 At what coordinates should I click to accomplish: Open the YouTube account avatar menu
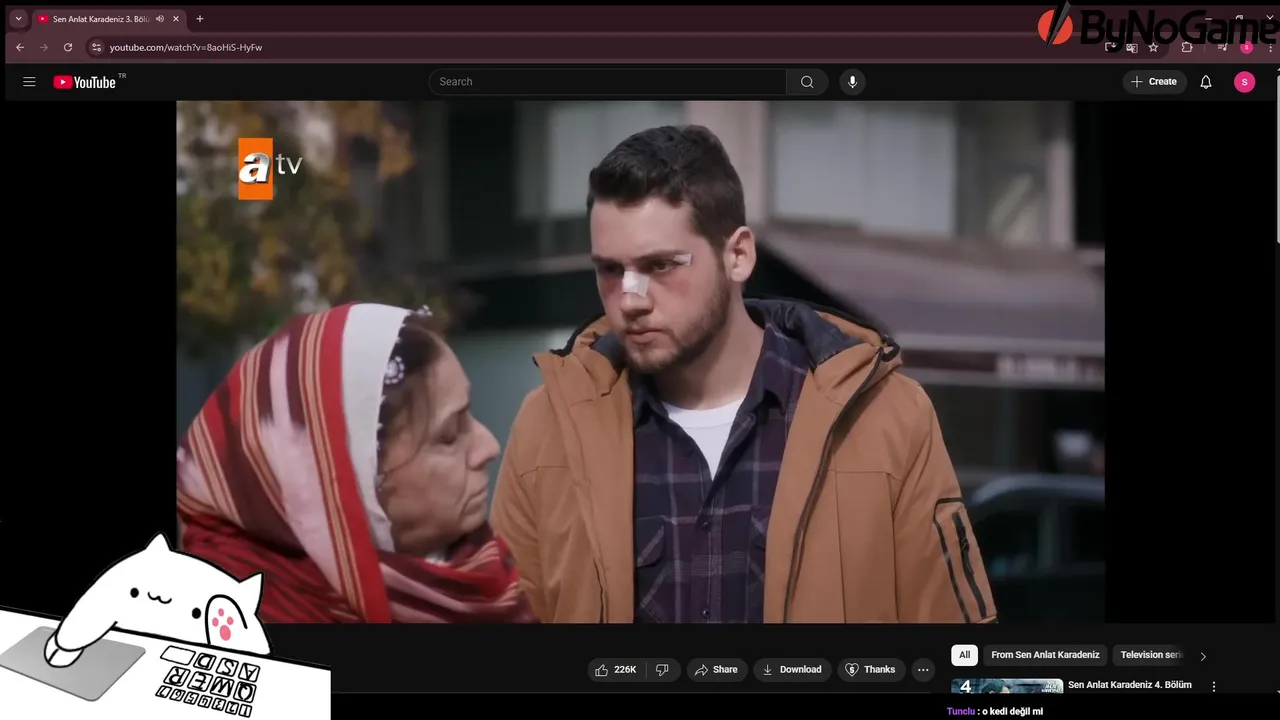coord(1244,82)
